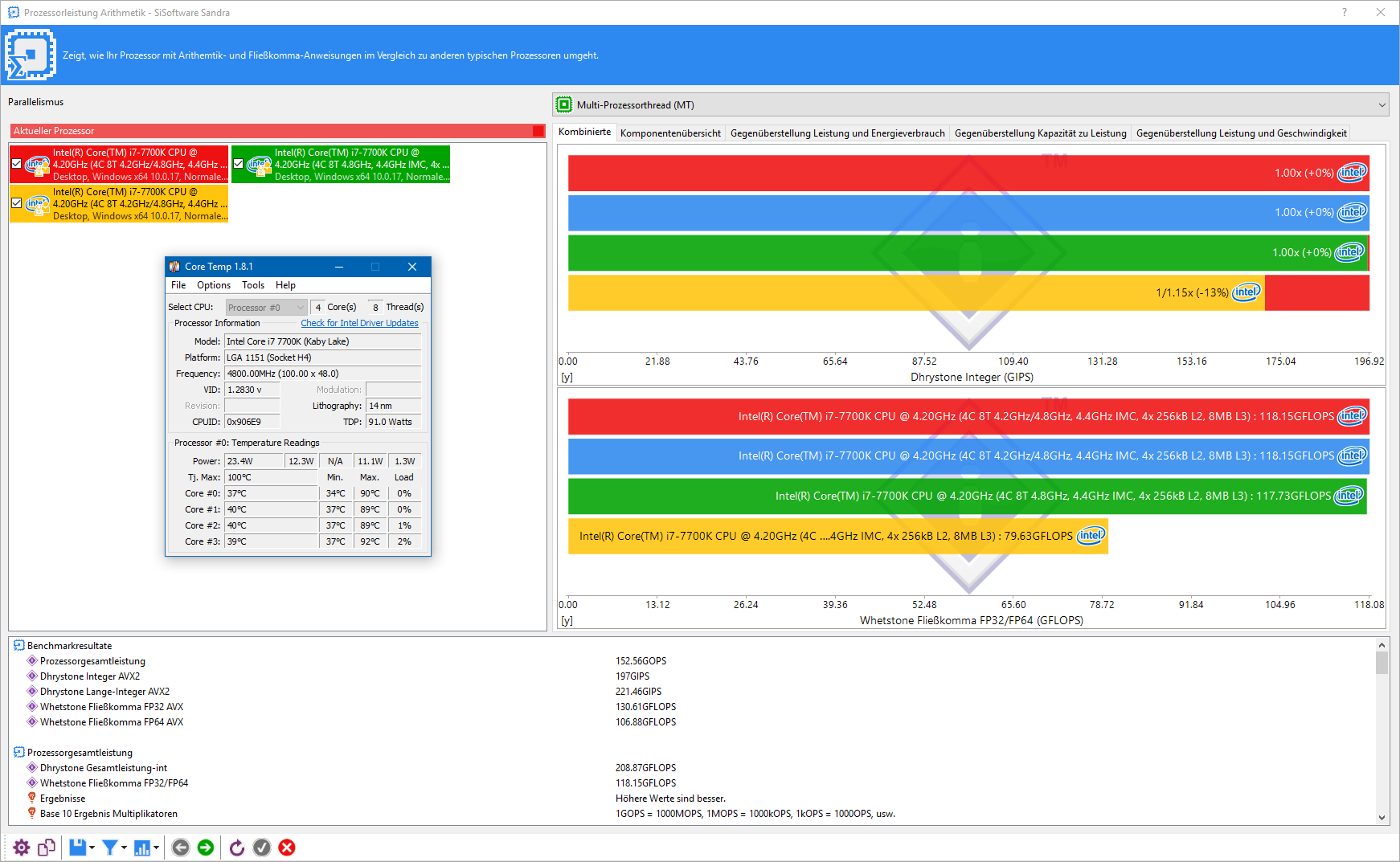The width and height of the screenshot is (1400, 862).
Task: Open Core Temp Tools menu
Action: (x=253, y=285)
